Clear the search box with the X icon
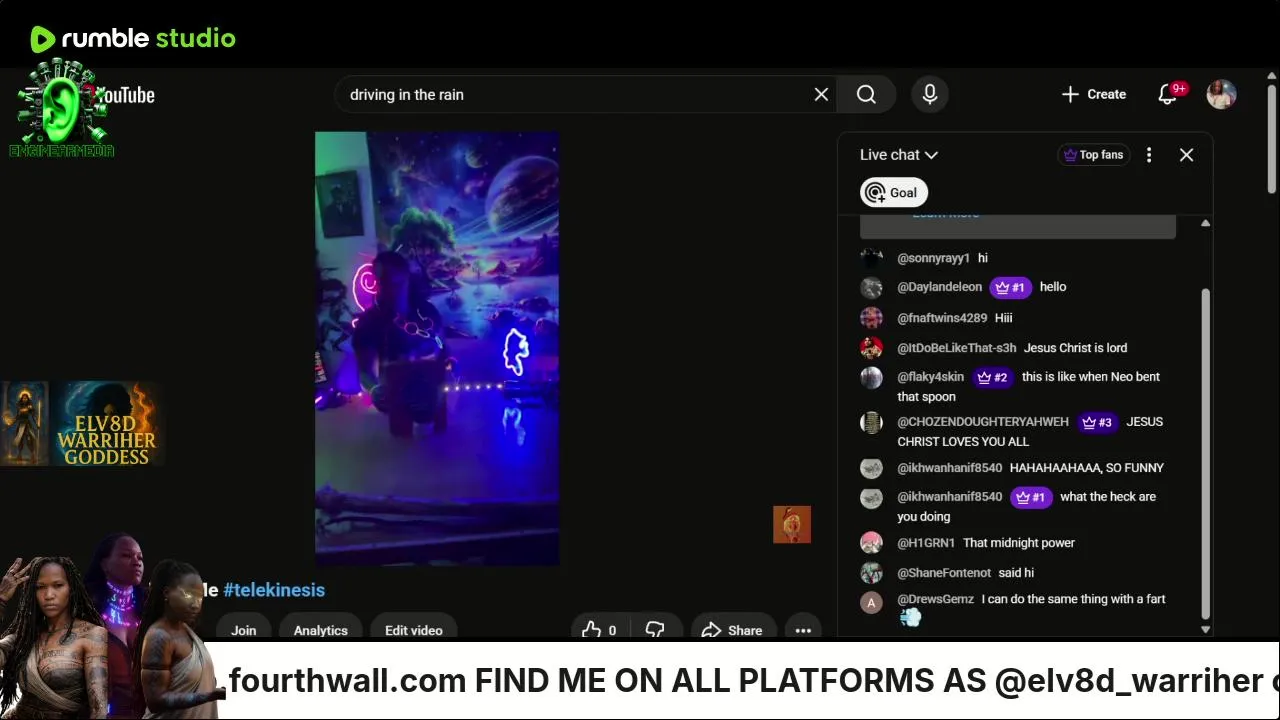Image resolution: width=1280 pixels, height=720 pixels. (821, 94)
